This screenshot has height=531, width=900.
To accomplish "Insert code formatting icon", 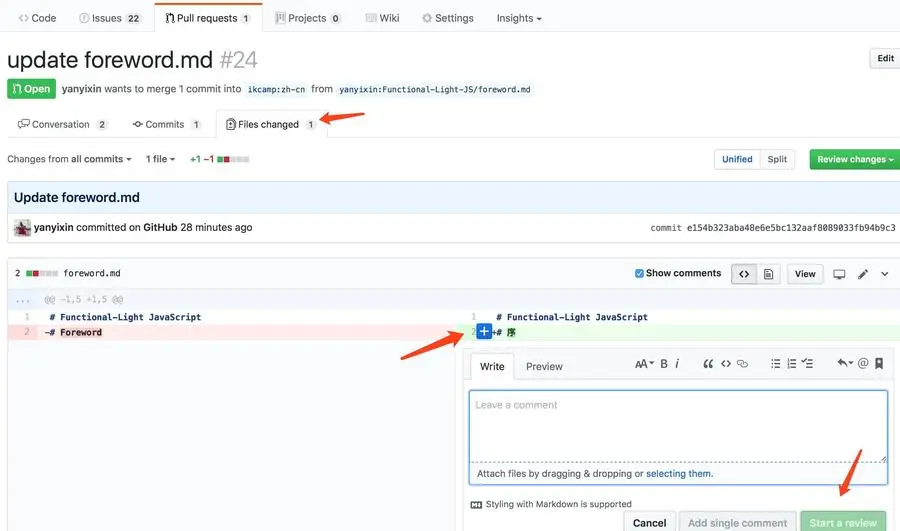I will pos(726,363).
